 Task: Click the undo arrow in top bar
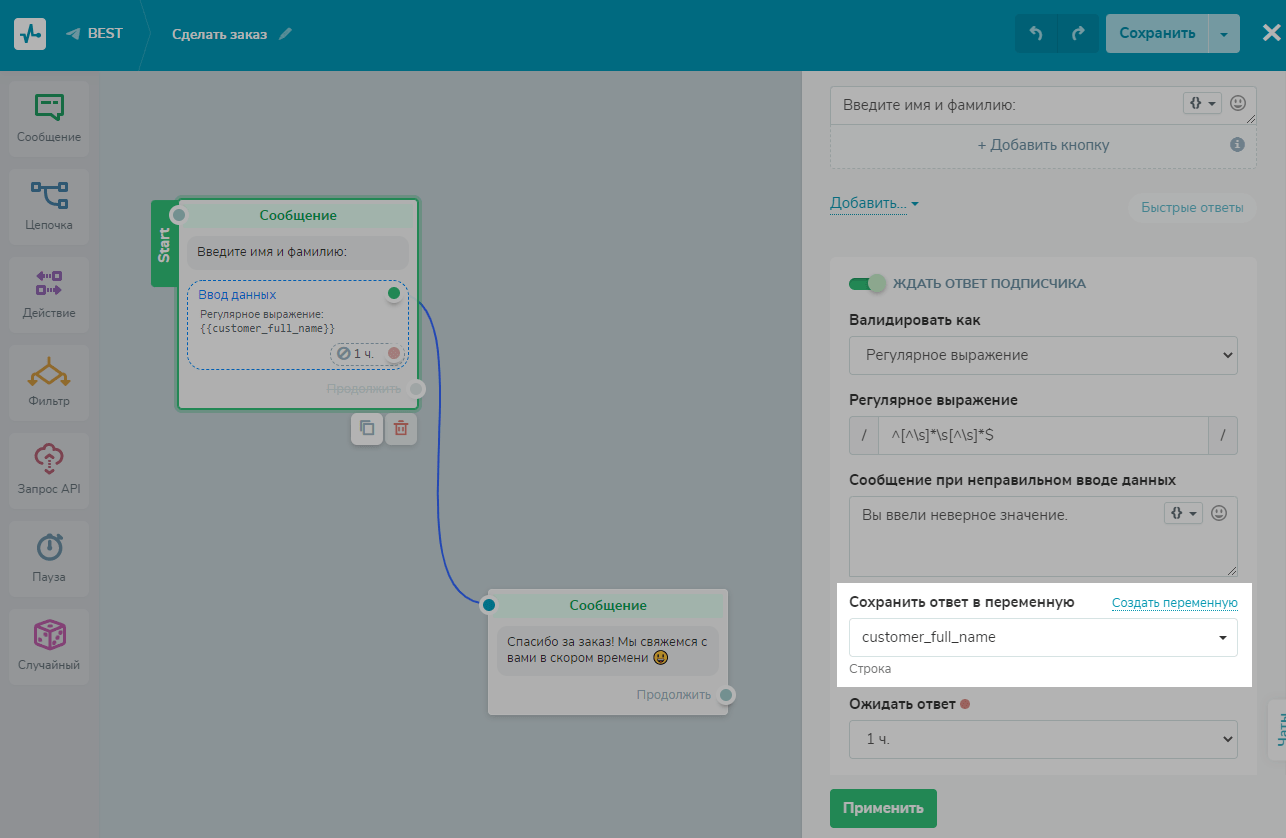(1036, 33)
